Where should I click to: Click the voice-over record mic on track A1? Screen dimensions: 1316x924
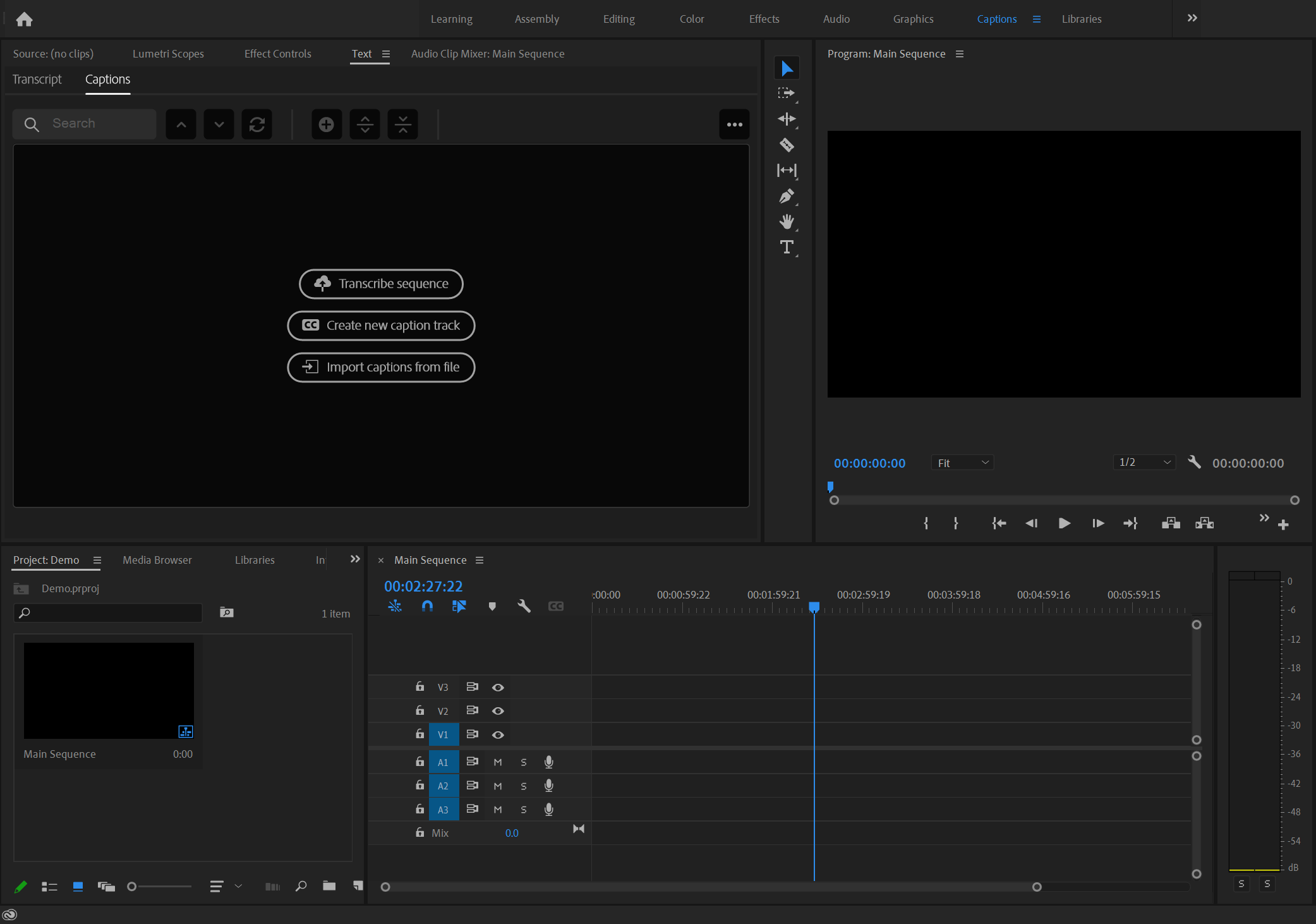coord(548,762)
